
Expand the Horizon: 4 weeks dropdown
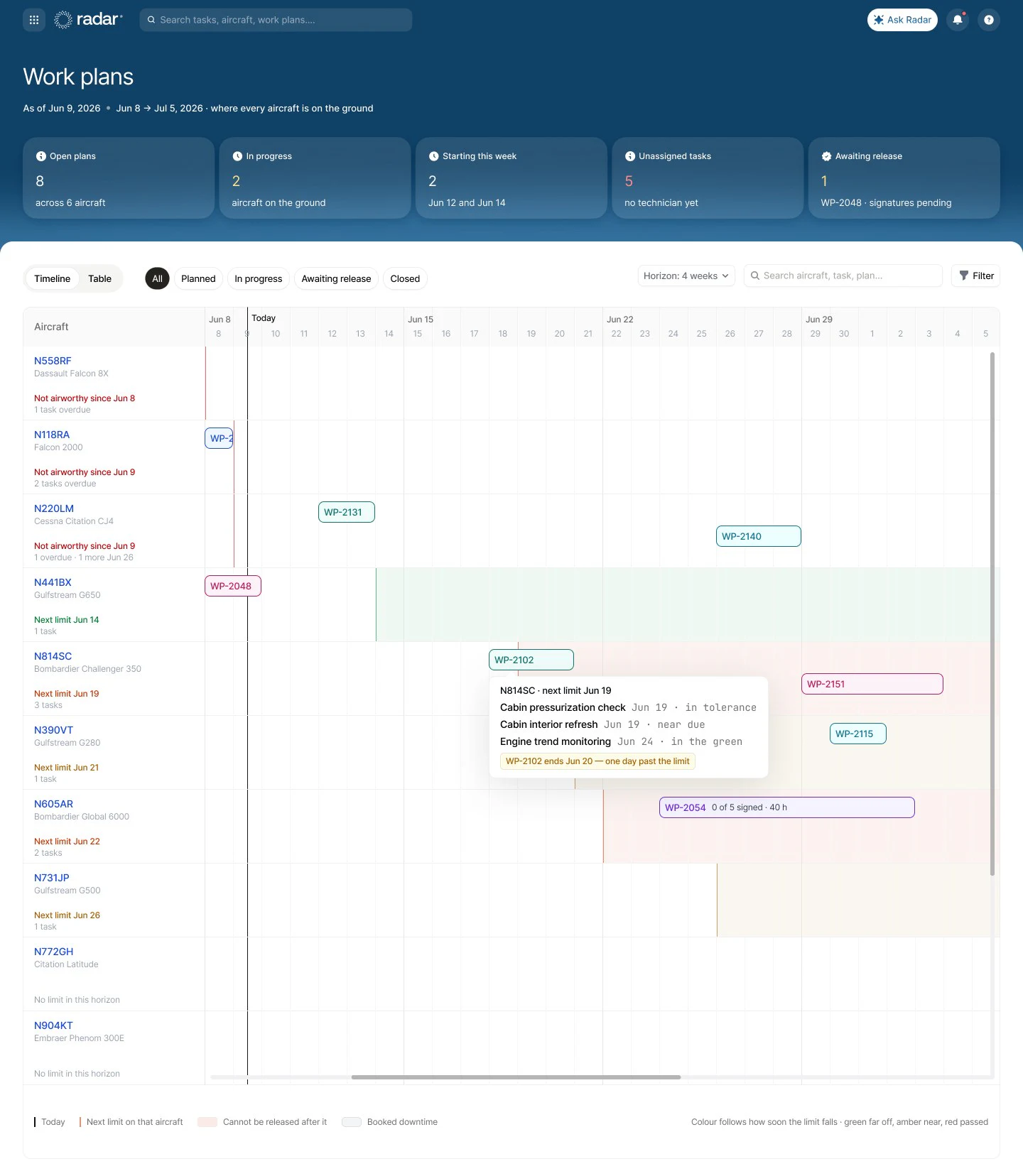coord(686,276)
